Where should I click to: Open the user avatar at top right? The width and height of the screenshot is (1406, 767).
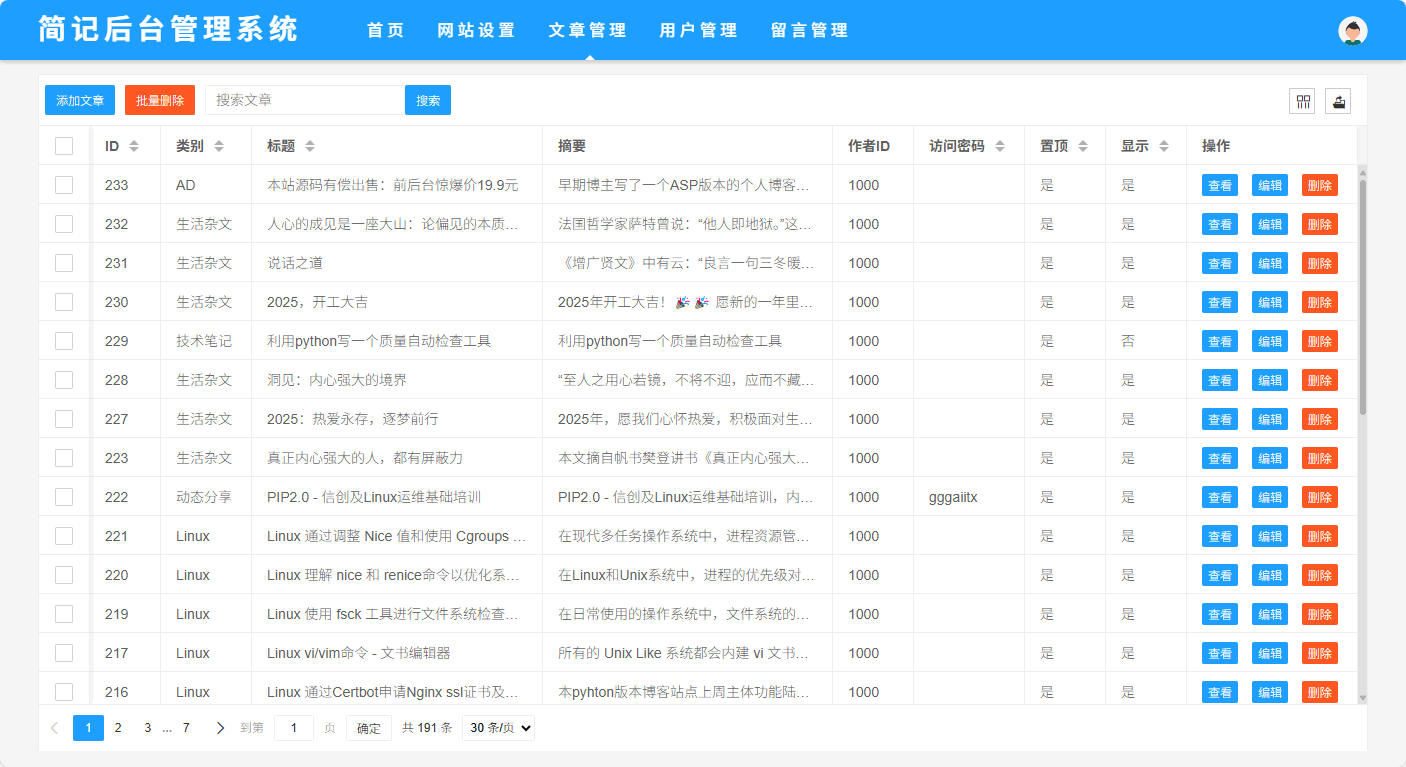click(1352, 31)
